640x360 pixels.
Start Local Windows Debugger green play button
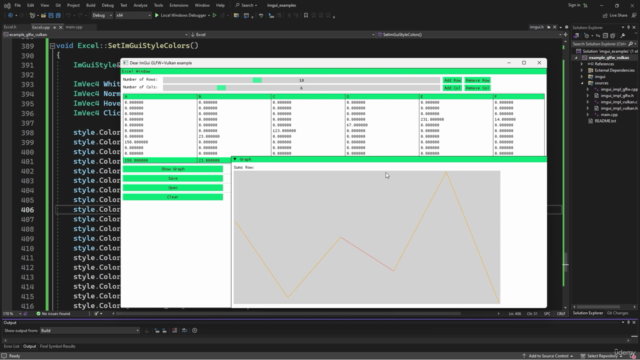[x=156, y=16]
